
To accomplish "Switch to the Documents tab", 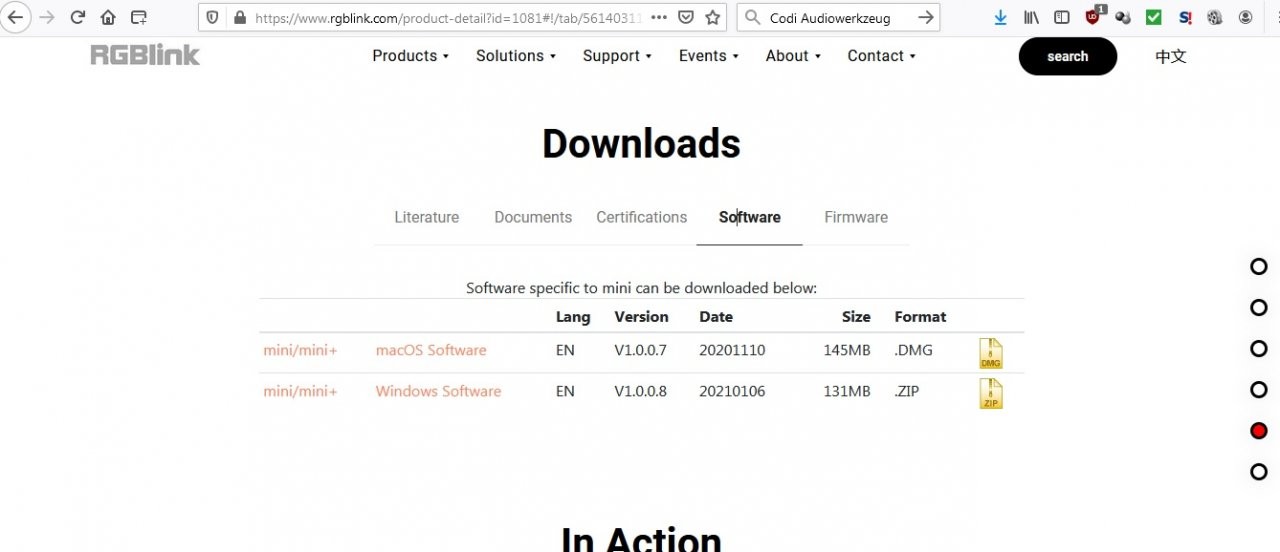I will click(x=533, y=217).
